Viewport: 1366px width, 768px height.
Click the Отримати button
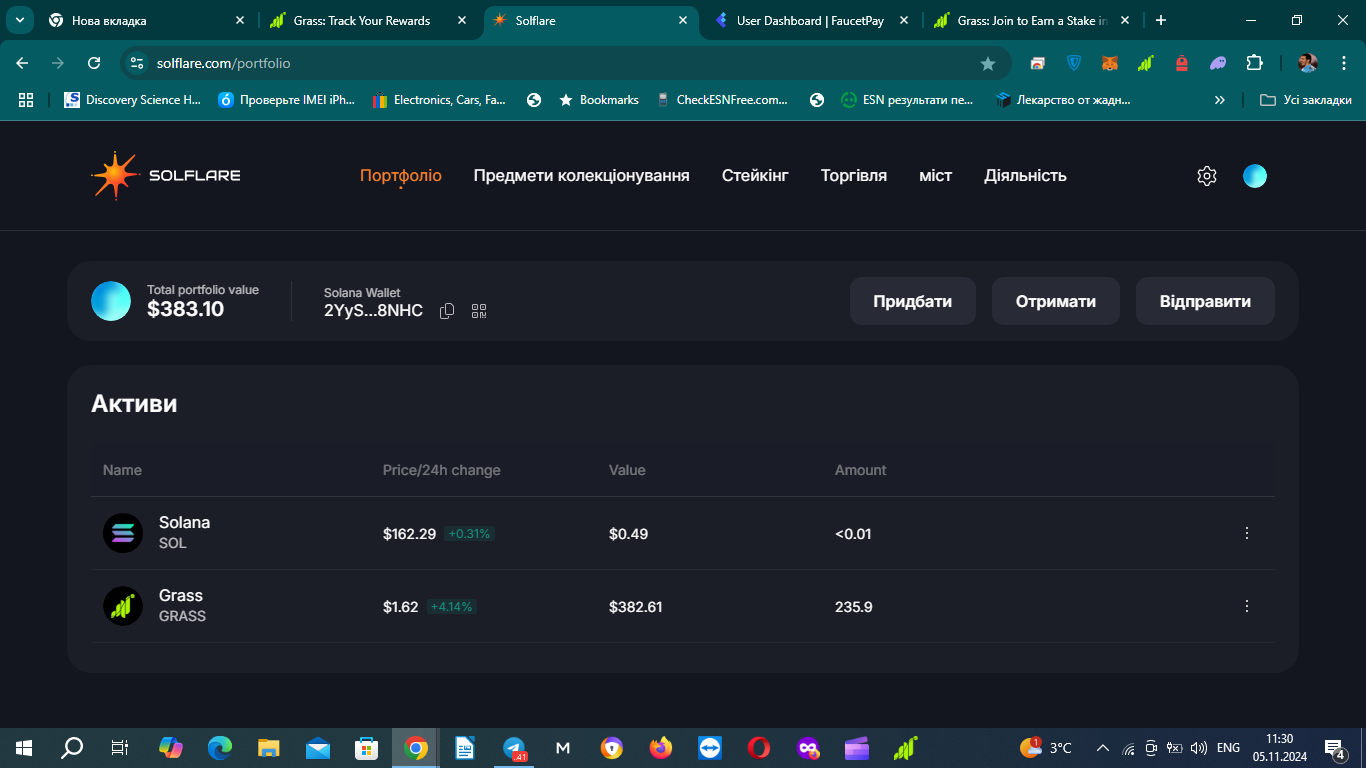1056,301
